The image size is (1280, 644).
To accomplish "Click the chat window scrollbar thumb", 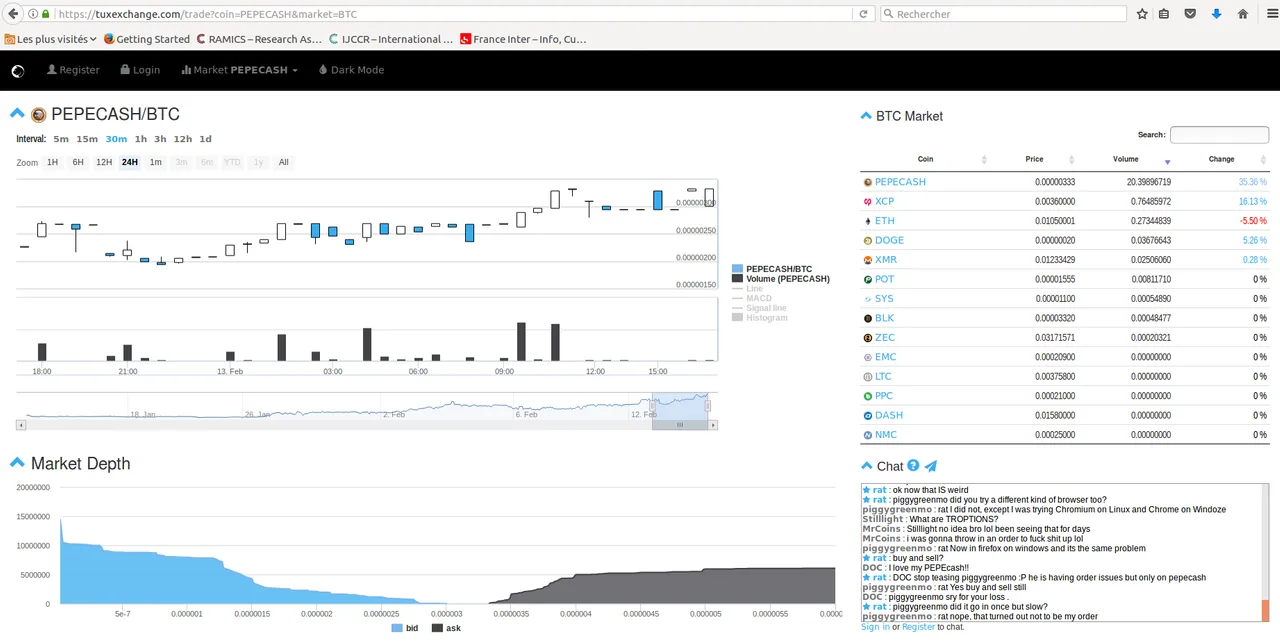I will point(1265,610).
